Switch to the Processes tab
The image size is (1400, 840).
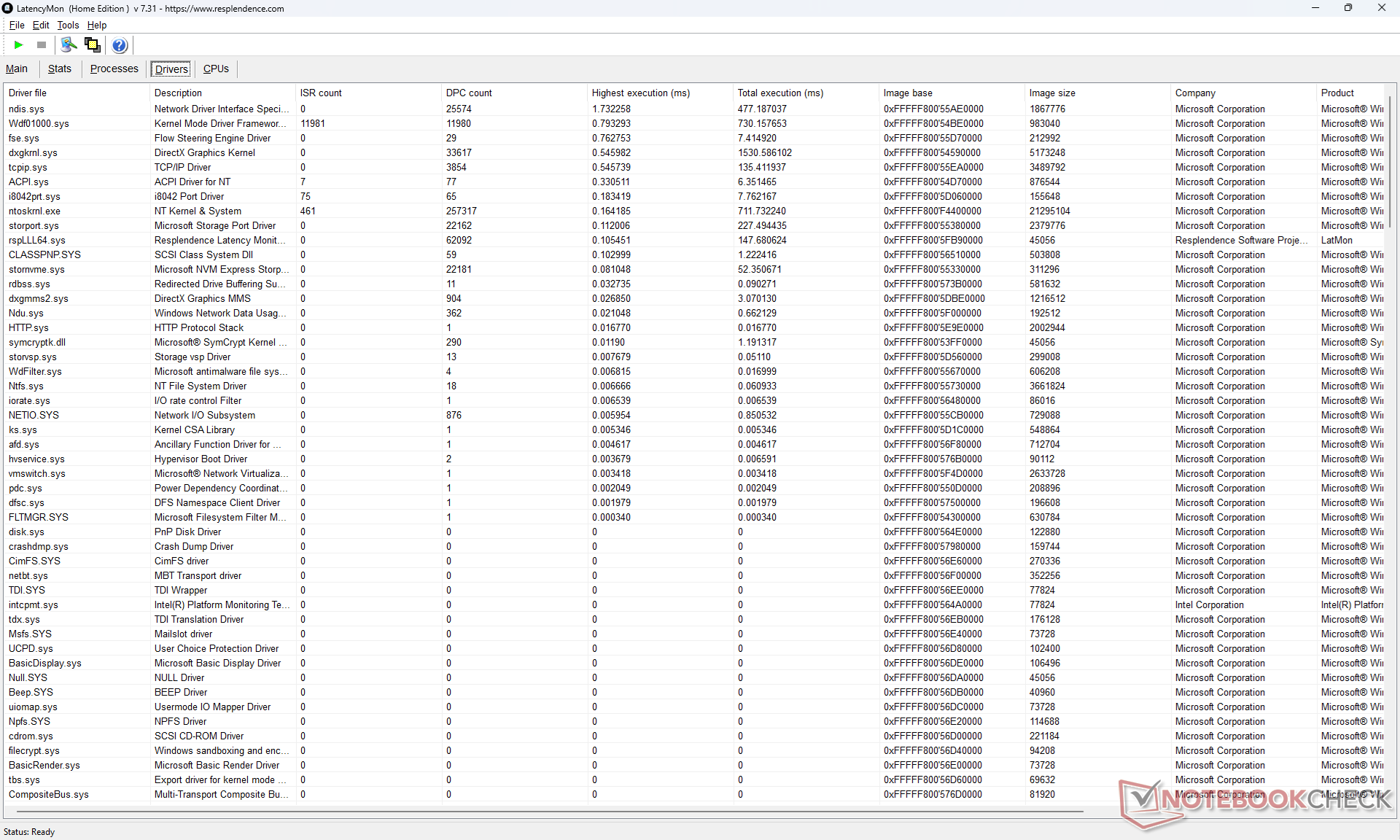pos(114,69)
